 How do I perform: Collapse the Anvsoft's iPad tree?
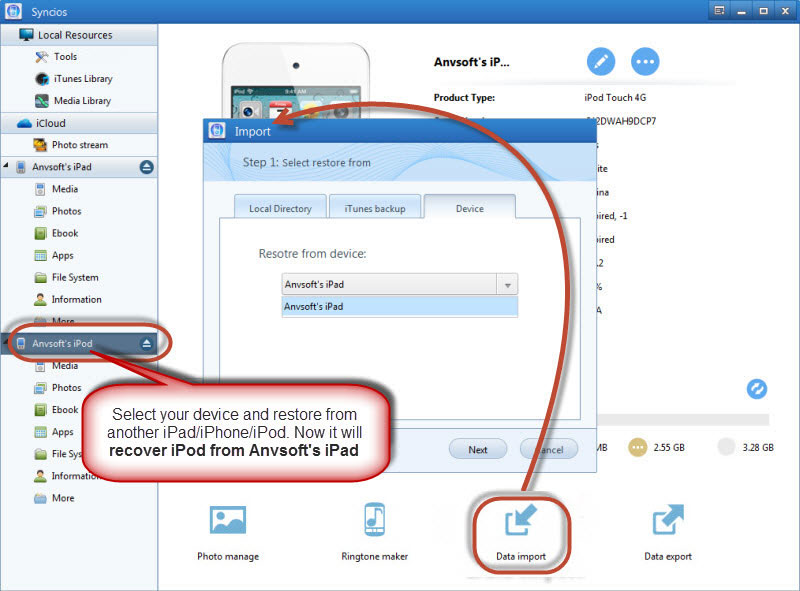click(x=6, y=165)
